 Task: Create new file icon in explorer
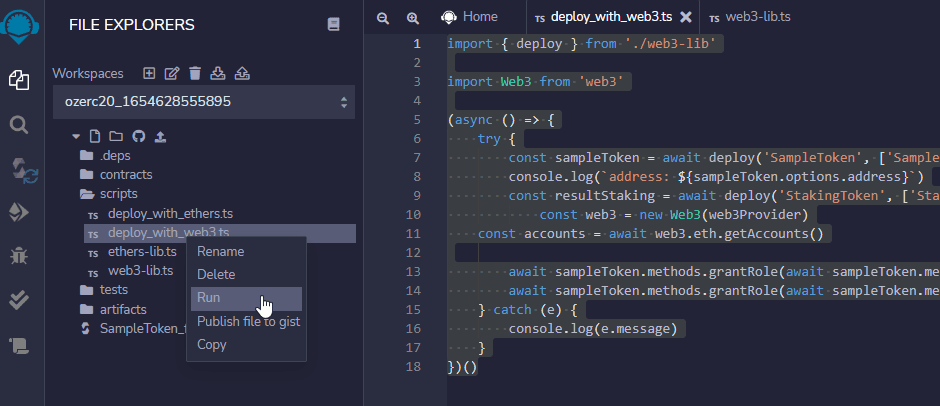pyautogui.click(x=94, y=136)
